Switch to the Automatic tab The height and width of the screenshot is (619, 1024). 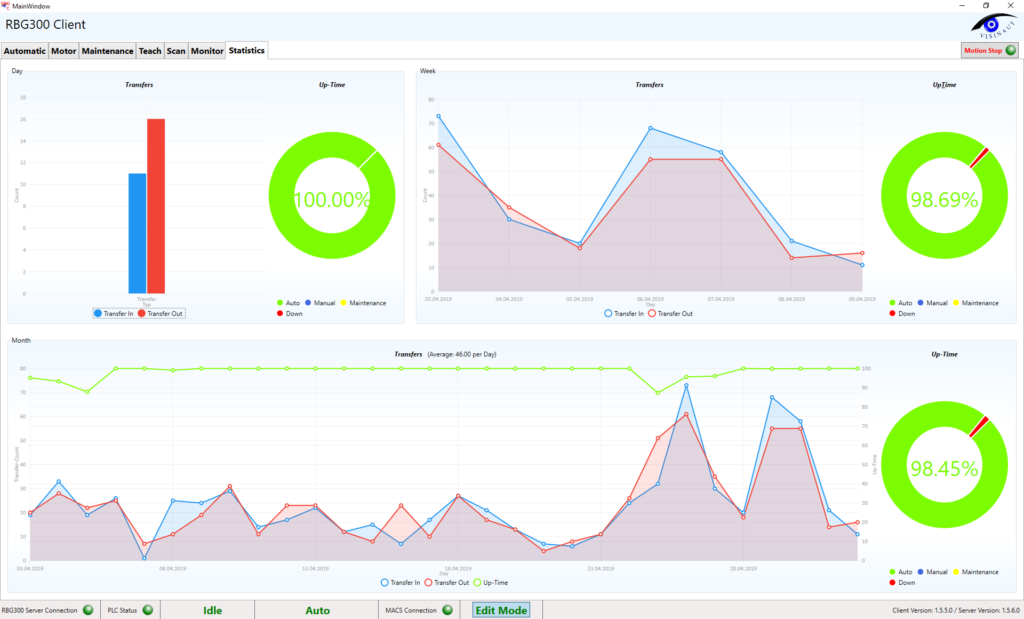click(25, 50)
